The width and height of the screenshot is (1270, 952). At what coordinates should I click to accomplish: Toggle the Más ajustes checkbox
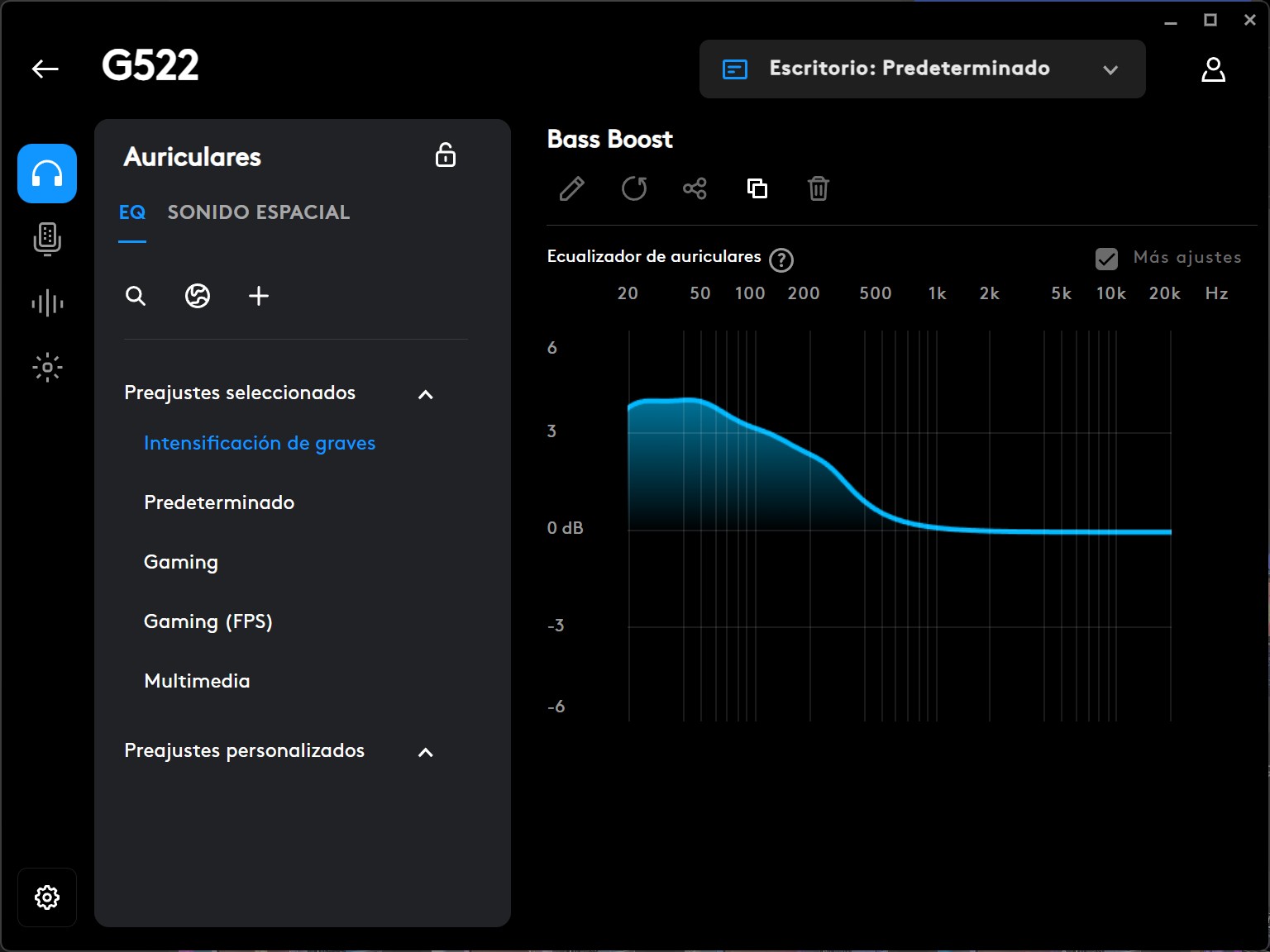click(1106, 259)
